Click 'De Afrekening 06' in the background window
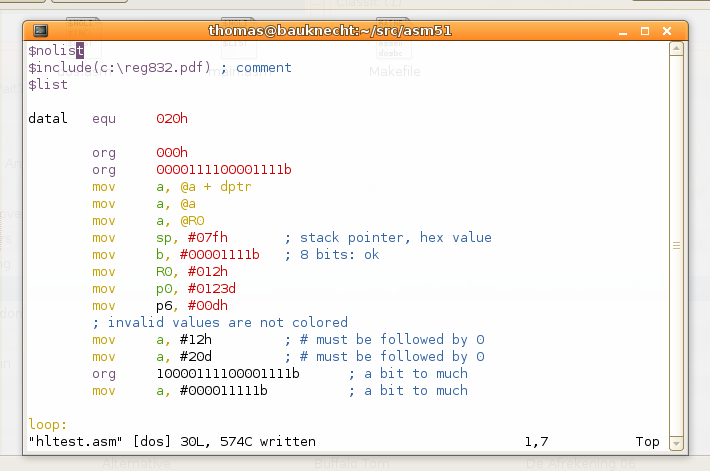 click(x=581, y=464)
